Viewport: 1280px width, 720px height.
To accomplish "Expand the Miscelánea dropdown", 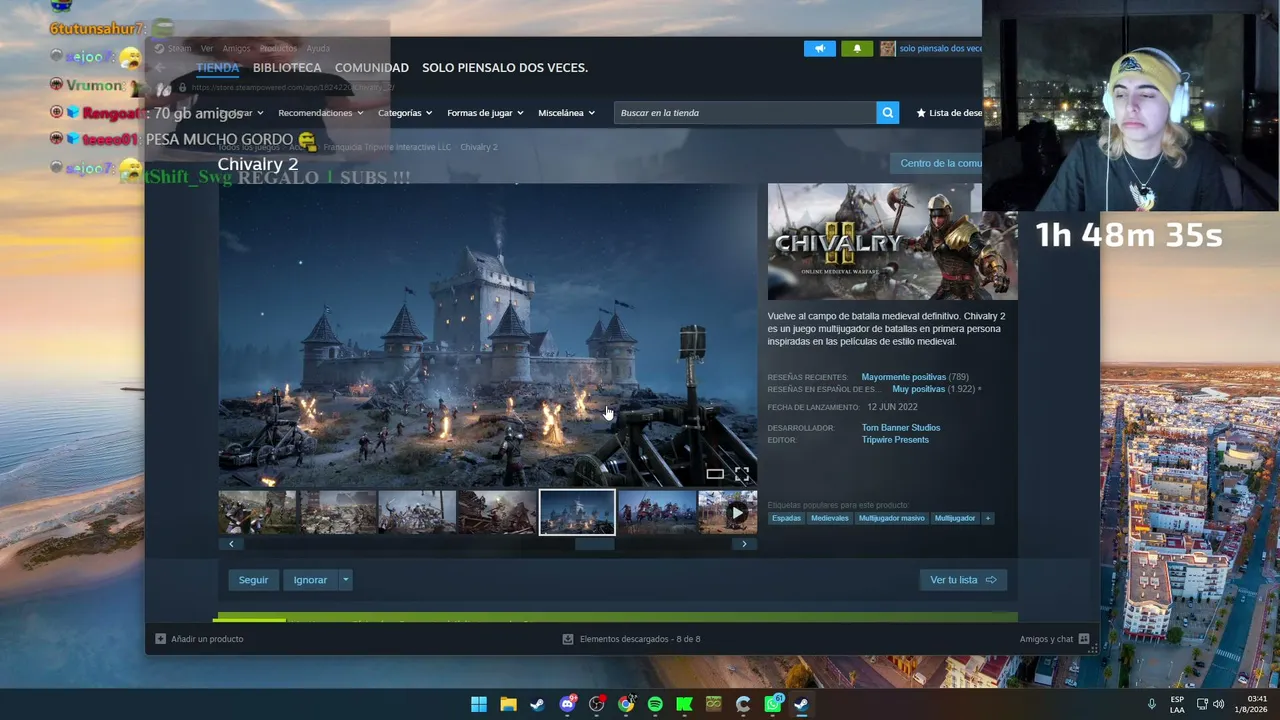I will pos(566,113).
